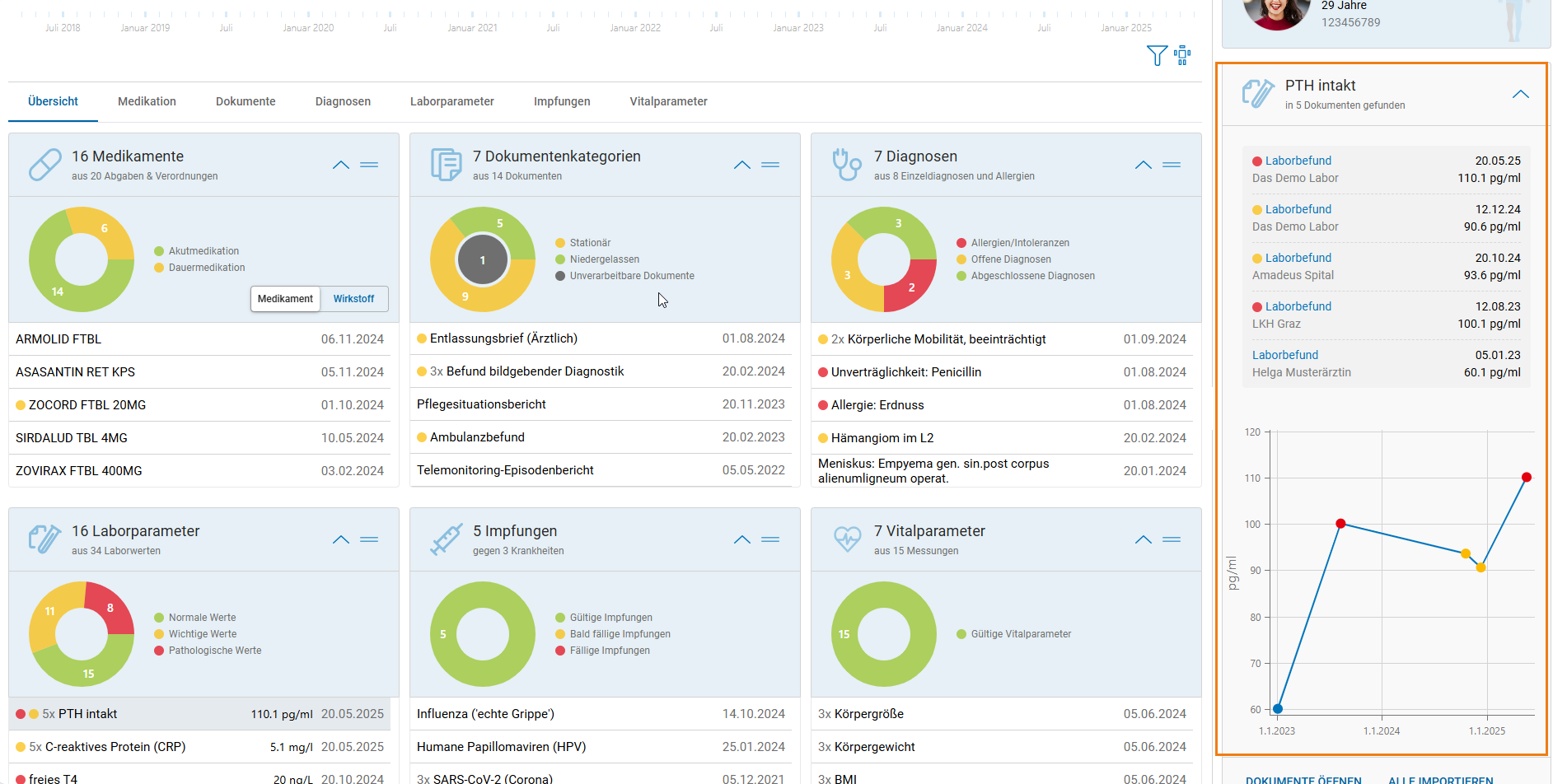The height and width of the screenshot is (784, 1553).
Task: Open the timeline filter funnel icon
Action: click(1157, 56)
